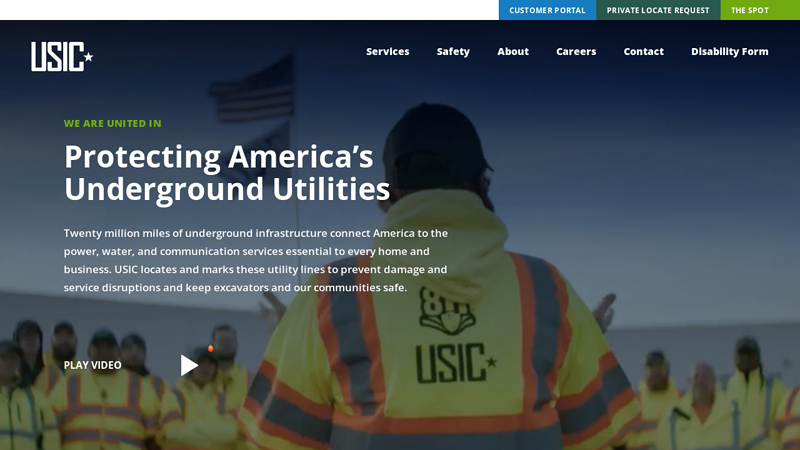This screenshot has width=800, height=450.
Task: Click the American flag in the background
Action: pyautogui.click(x=252, y=90)
